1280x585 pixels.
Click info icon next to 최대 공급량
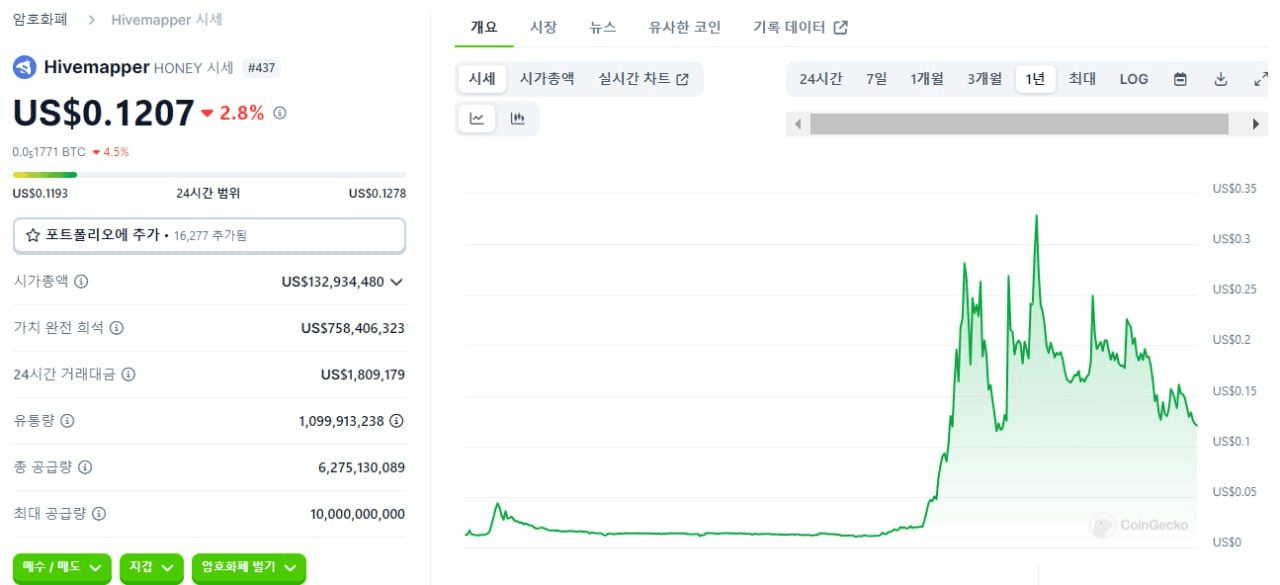[x=98, y=514]
